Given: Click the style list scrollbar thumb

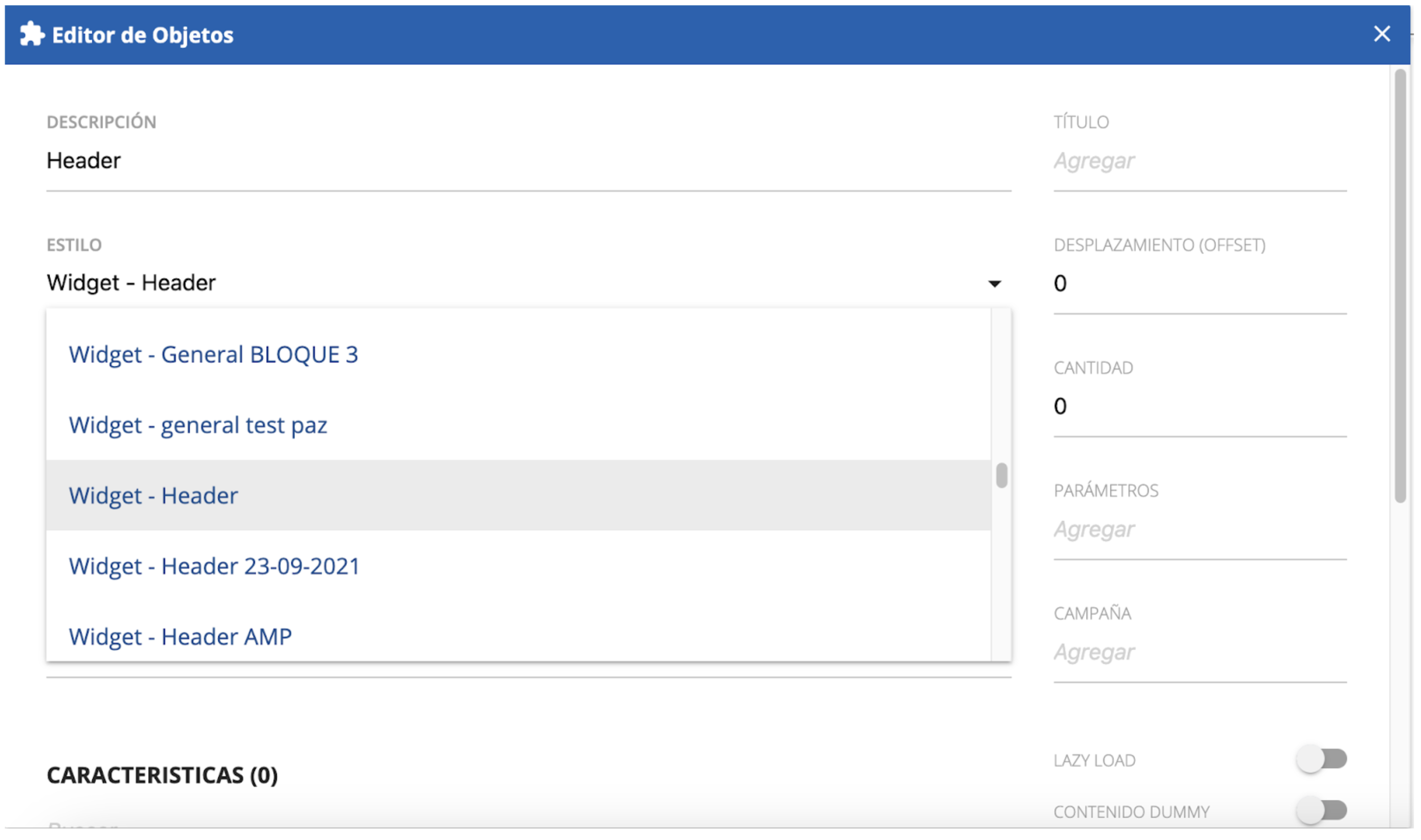Looking at the screenshot, I should point(1002,475).
